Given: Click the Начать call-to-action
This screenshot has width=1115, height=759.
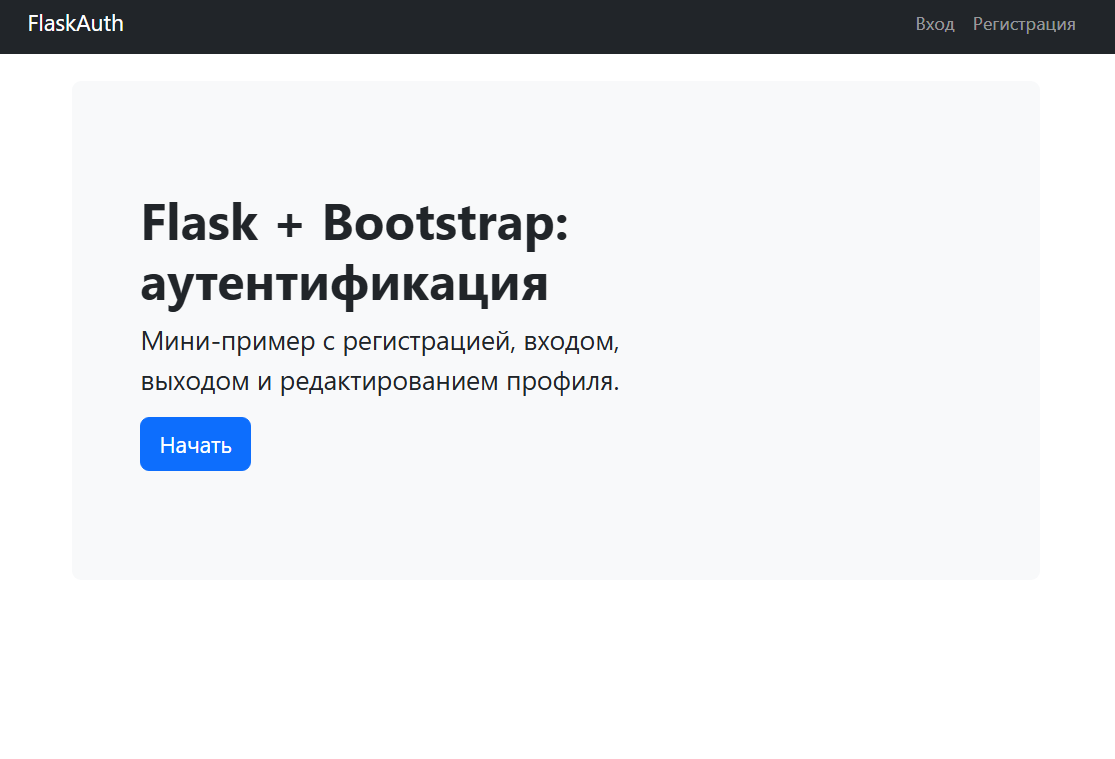Looking at the screenshot, I should (195, 443).
